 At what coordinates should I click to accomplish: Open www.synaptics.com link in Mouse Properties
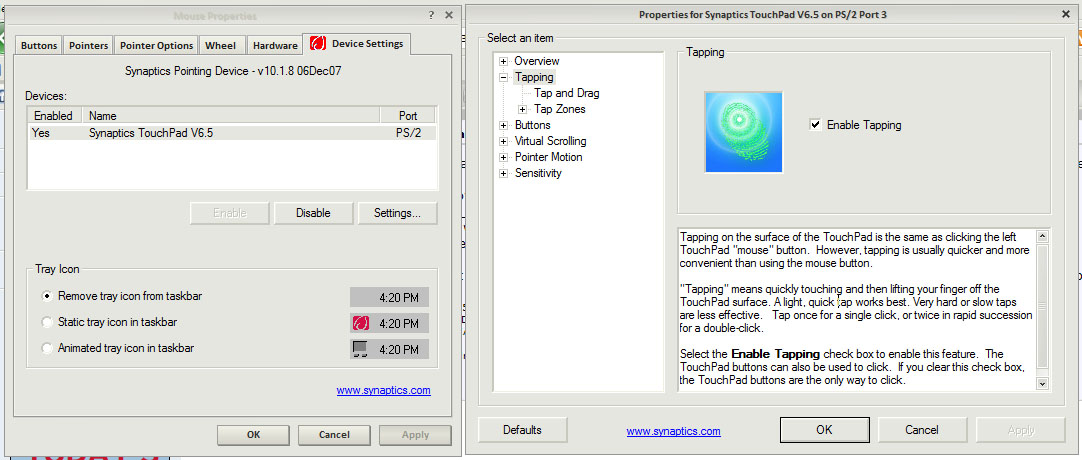pos(384,390)
